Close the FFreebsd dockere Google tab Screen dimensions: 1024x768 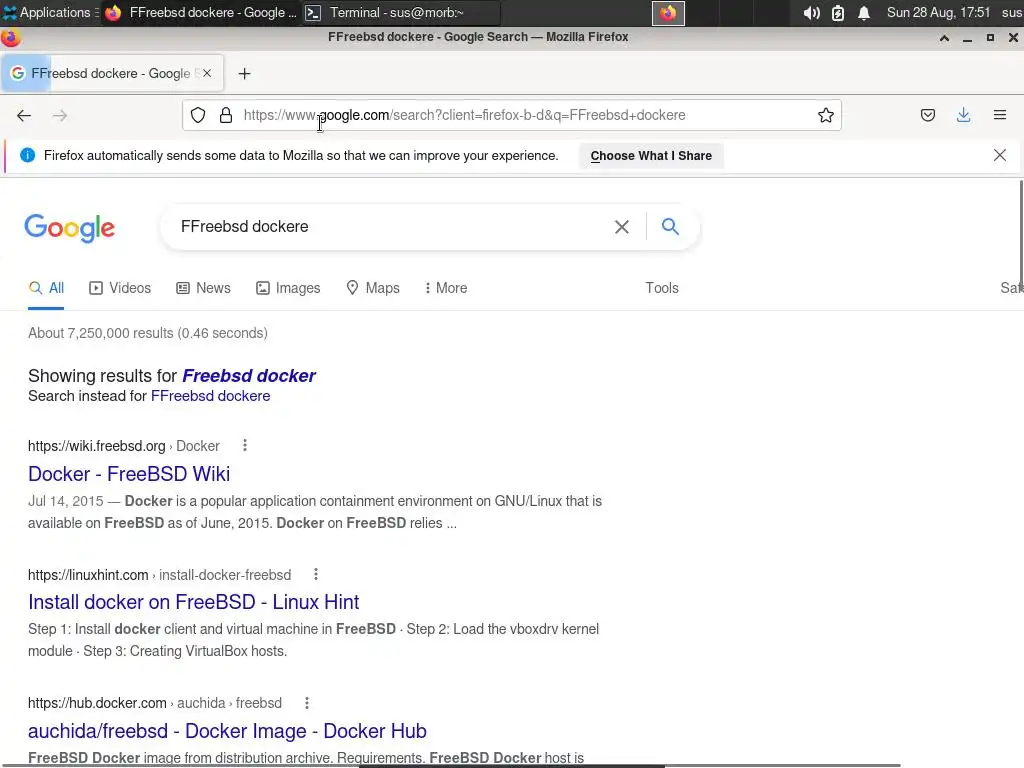point(207,73)
